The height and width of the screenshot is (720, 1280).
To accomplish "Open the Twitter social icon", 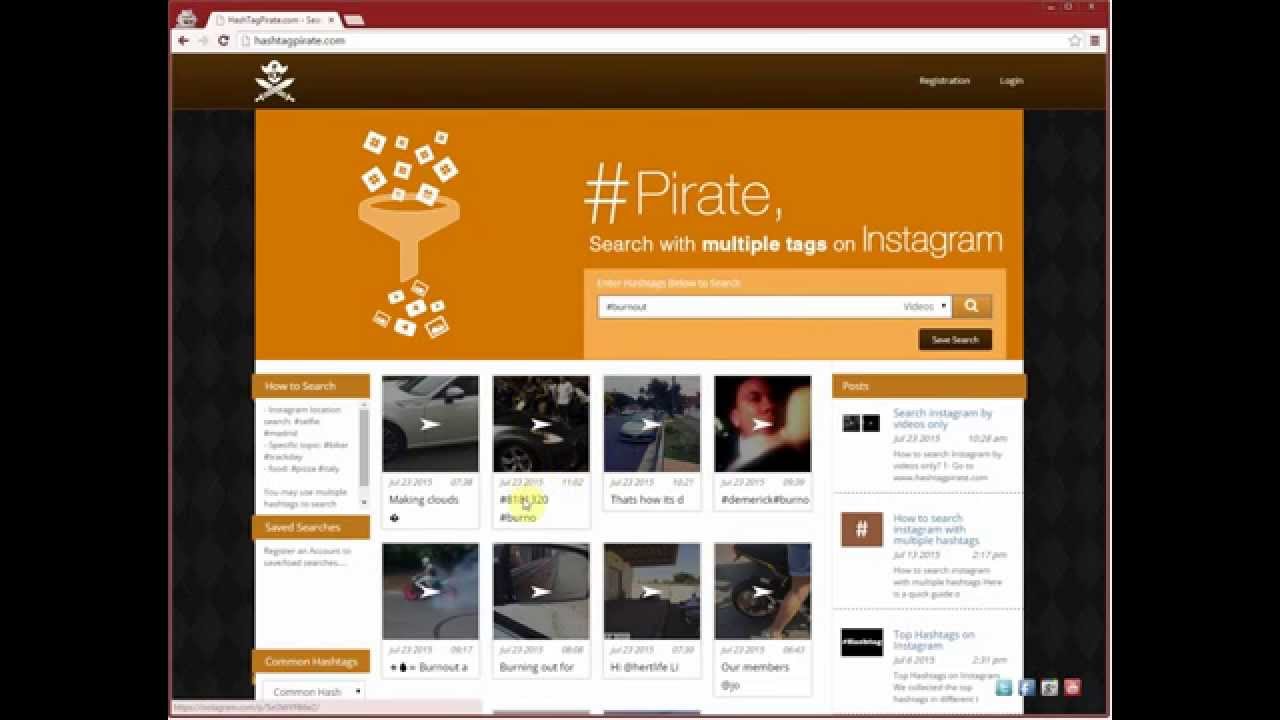I will (1005, 687).
